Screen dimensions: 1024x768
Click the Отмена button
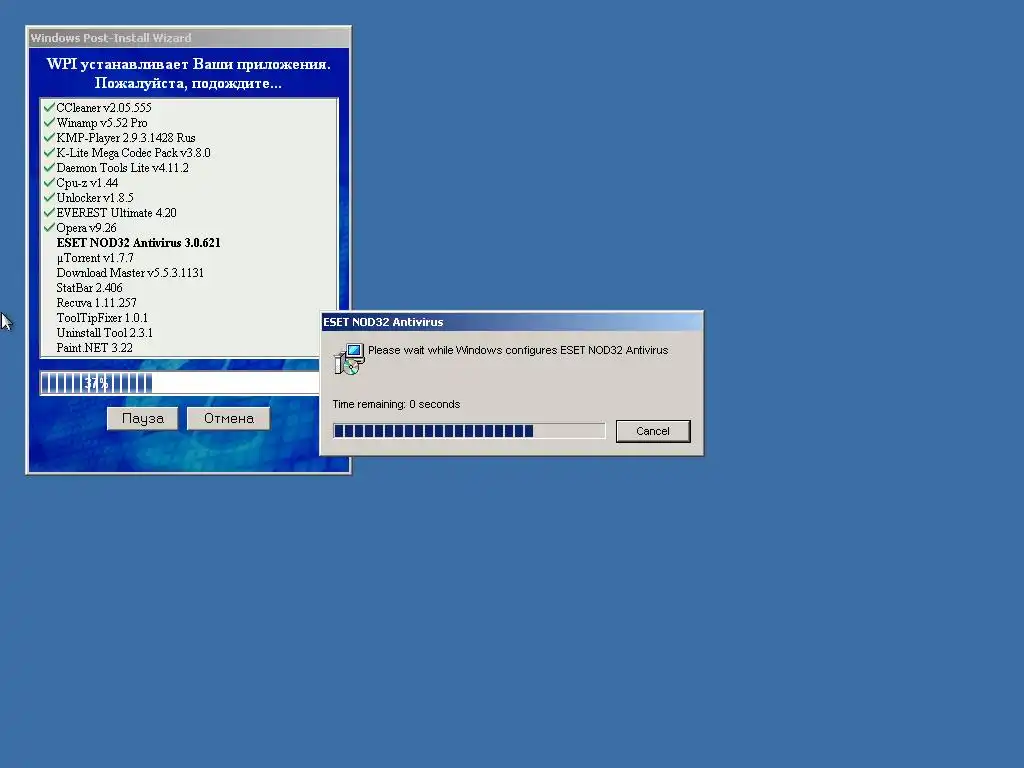229,419
